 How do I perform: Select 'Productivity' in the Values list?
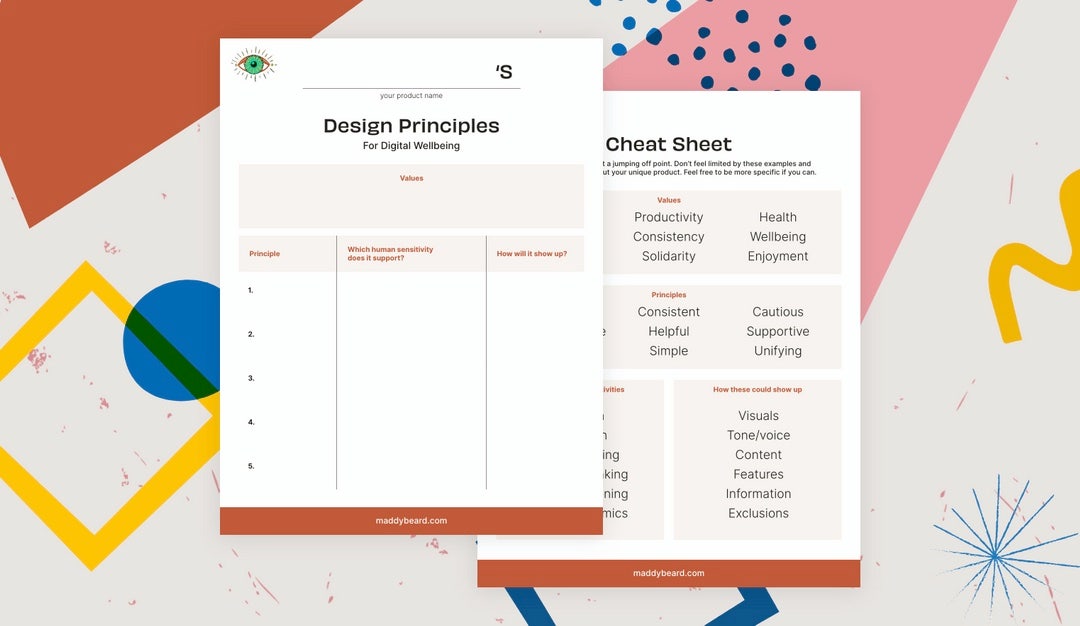668,217
